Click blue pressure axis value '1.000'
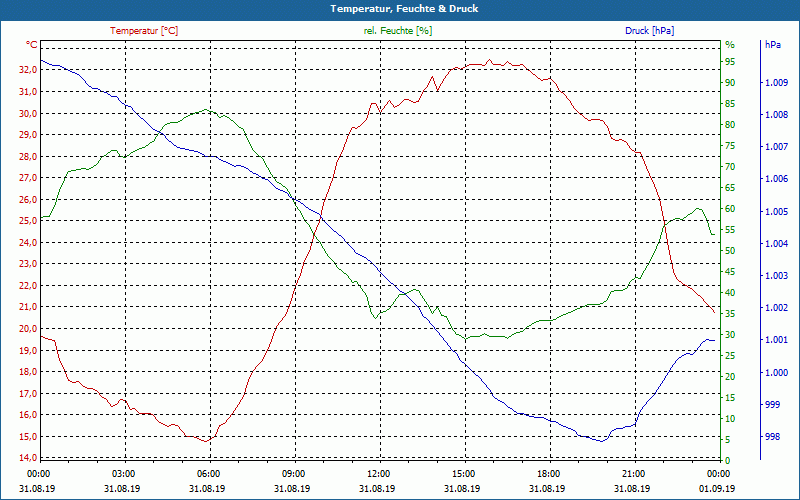Screen dimensions: 800x500 [x=777, y=372]
